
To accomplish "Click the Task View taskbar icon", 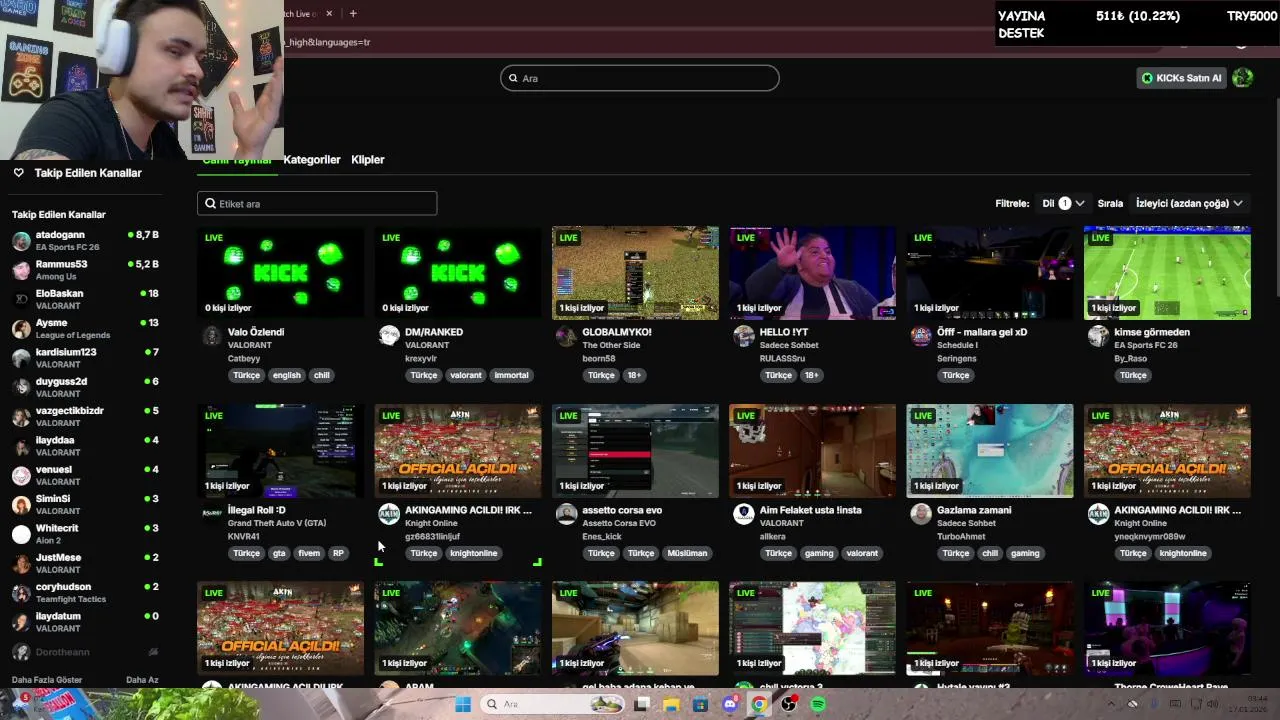I will [x=642, y=704].
